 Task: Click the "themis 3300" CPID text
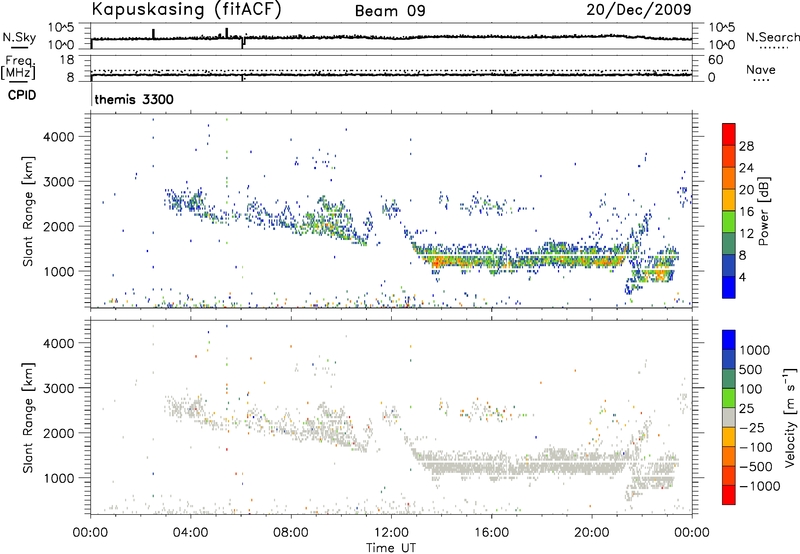134,99
